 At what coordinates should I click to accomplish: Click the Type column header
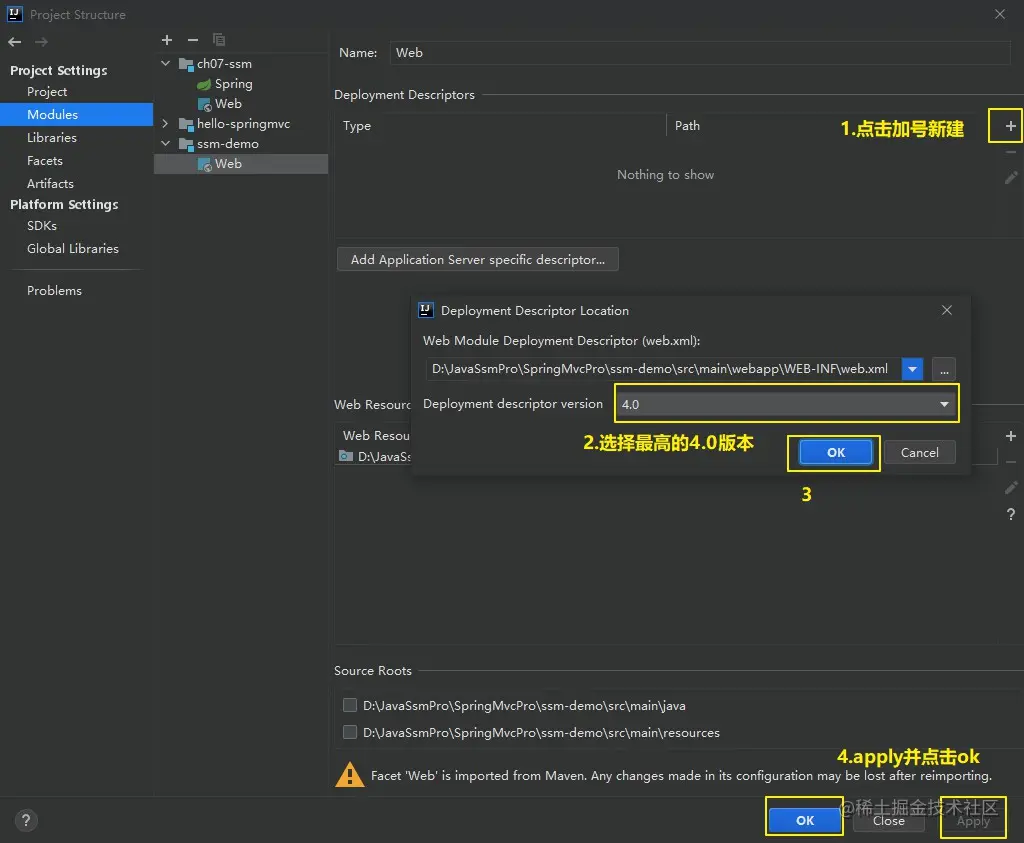357,126
